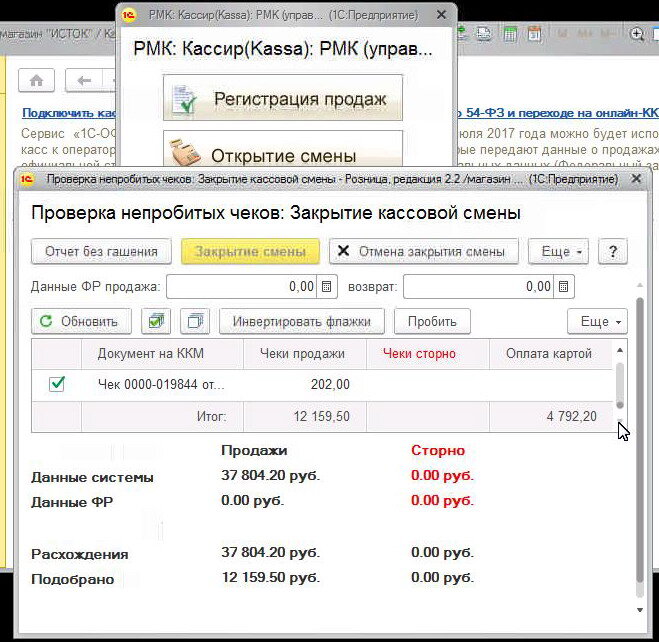Click Инвертировать флажки button
The height and width of the screenshot is (642, 659).
pyautogui.click(x=302, y=321)
